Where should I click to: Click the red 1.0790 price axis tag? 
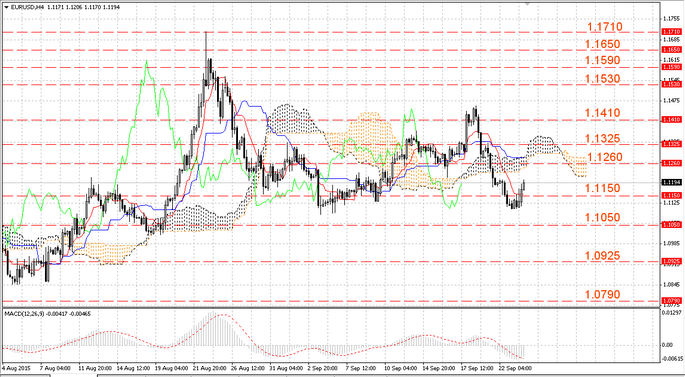click(x=671, y=301)
